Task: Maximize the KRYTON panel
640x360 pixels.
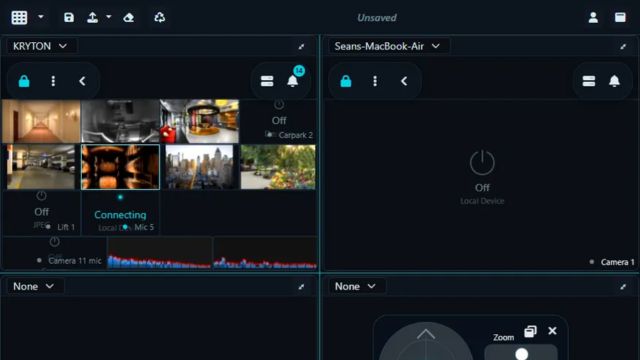Action: tap(301, 47)
